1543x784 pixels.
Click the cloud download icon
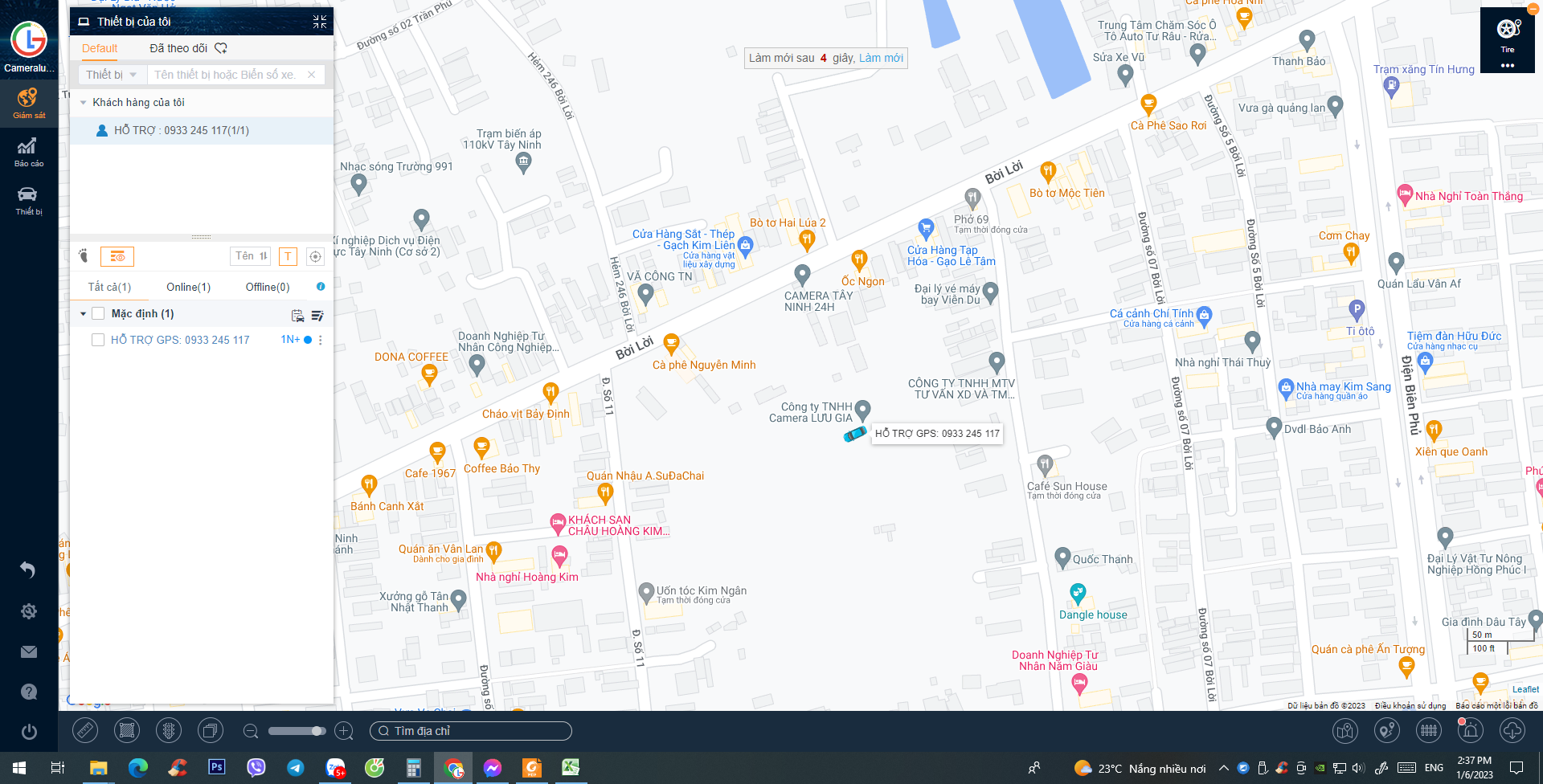coord(1512,731)
